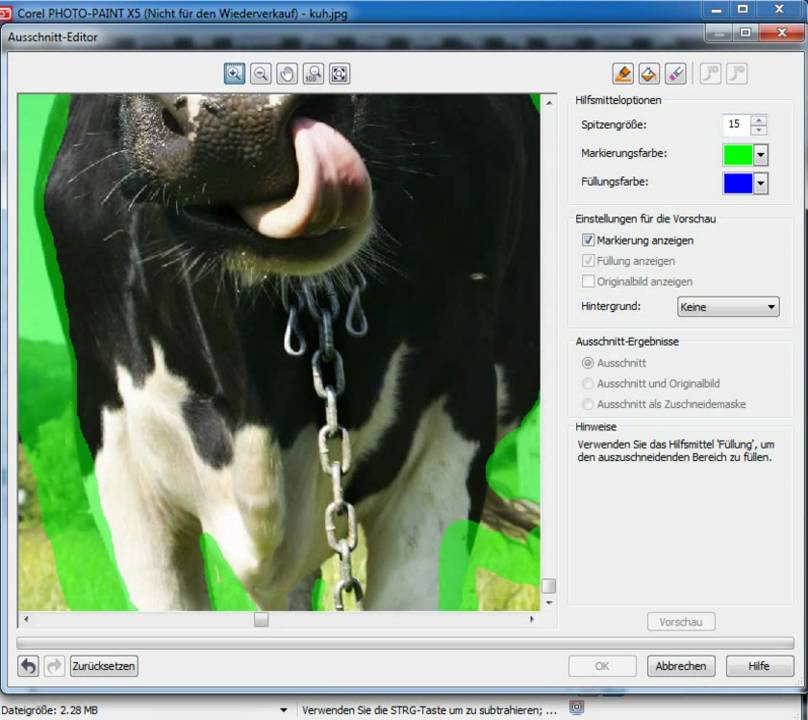Select Ausschnitt und Originalbild option

[587, 383]
